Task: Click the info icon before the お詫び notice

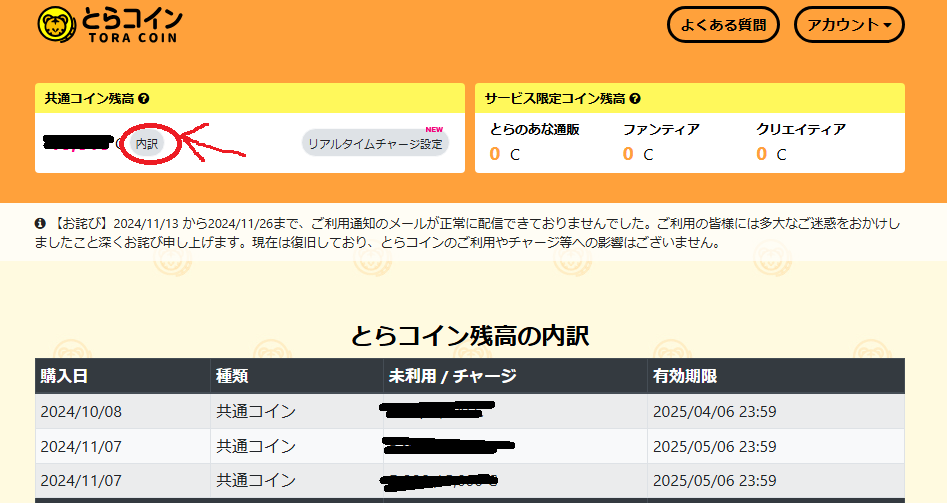Action: tap(40, 223)
